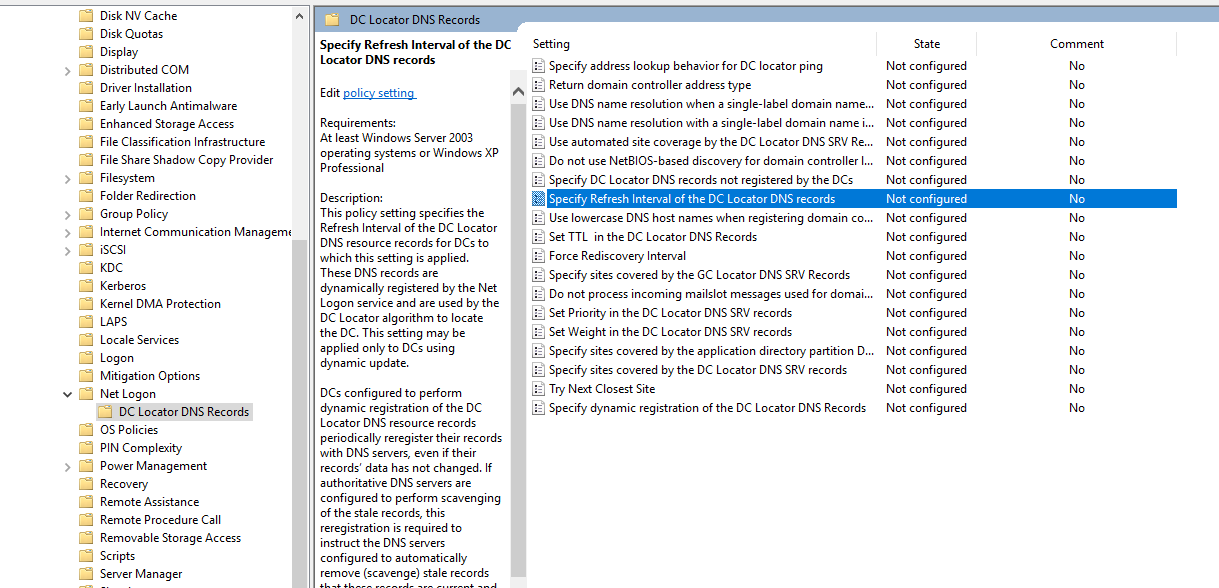The width and height of the screenshot is (1219, 588).
Task: Select the LAPS folder in the tree
Action: [x=116, y=321]
